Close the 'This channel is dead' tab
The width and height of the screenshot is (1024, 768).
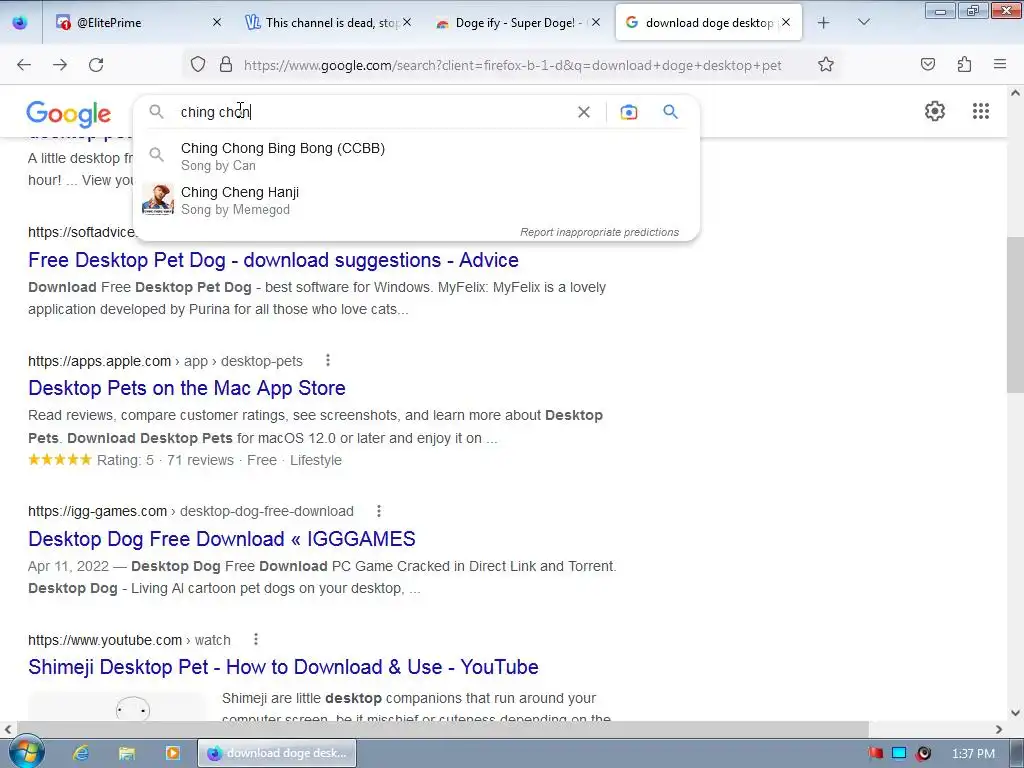click(x=407, y=22)
